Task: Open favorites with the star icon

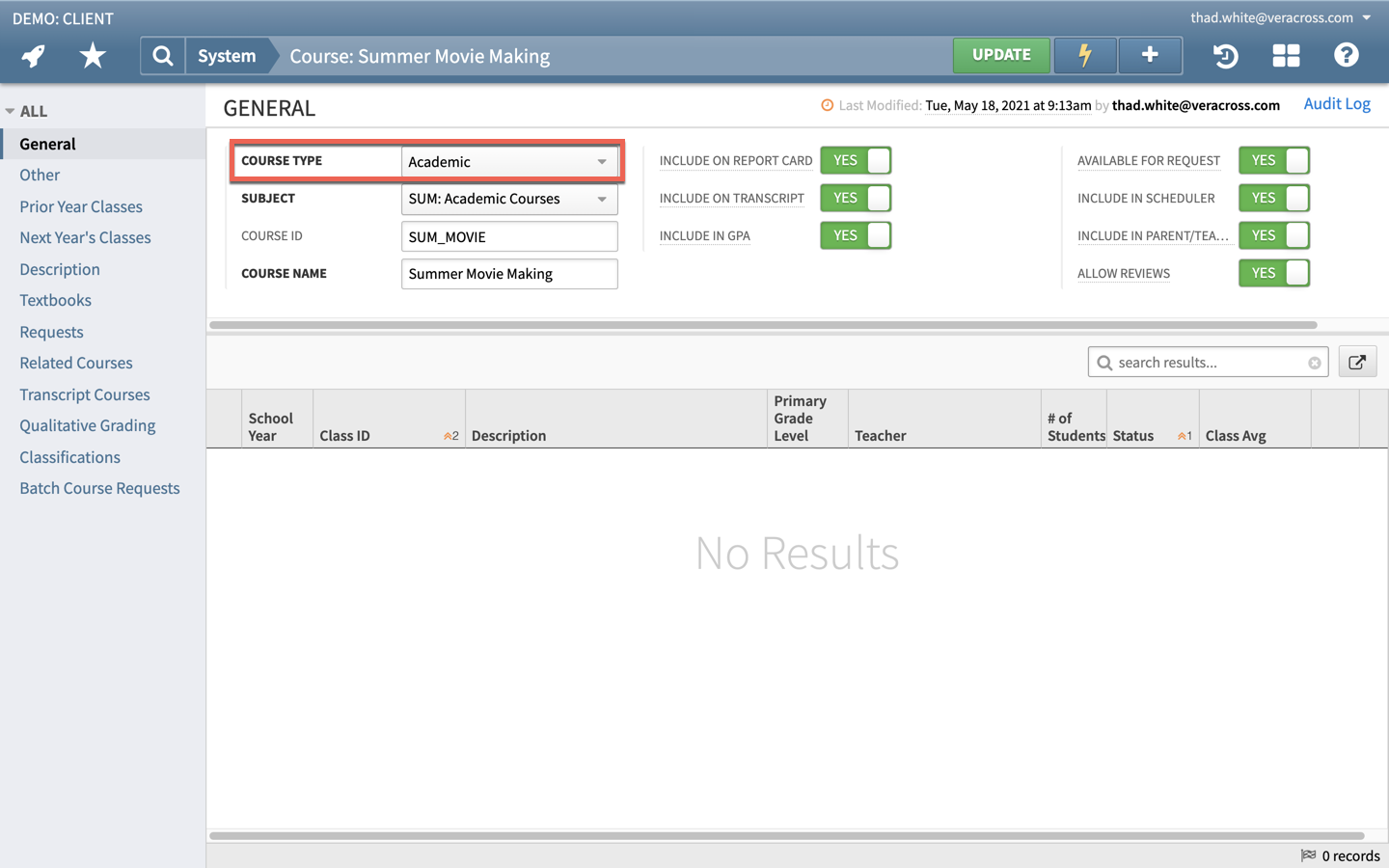Action: [x=93, y=56]
